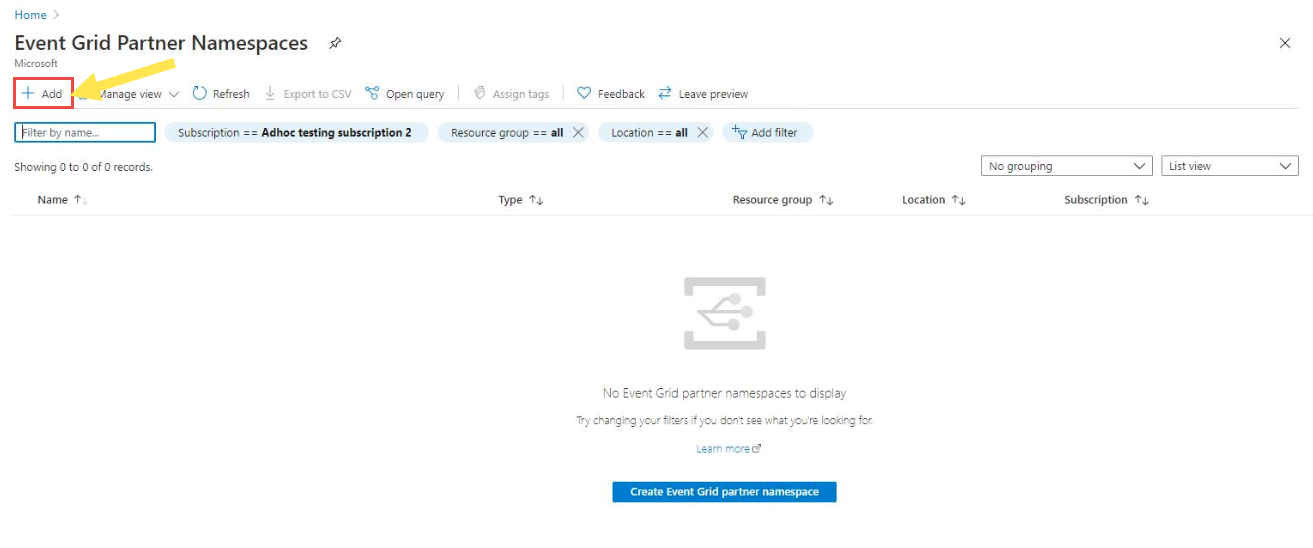Screen dimensions: 1313x548
Task: Sort by the Subscription column
Action: (x=1107, y=200)
